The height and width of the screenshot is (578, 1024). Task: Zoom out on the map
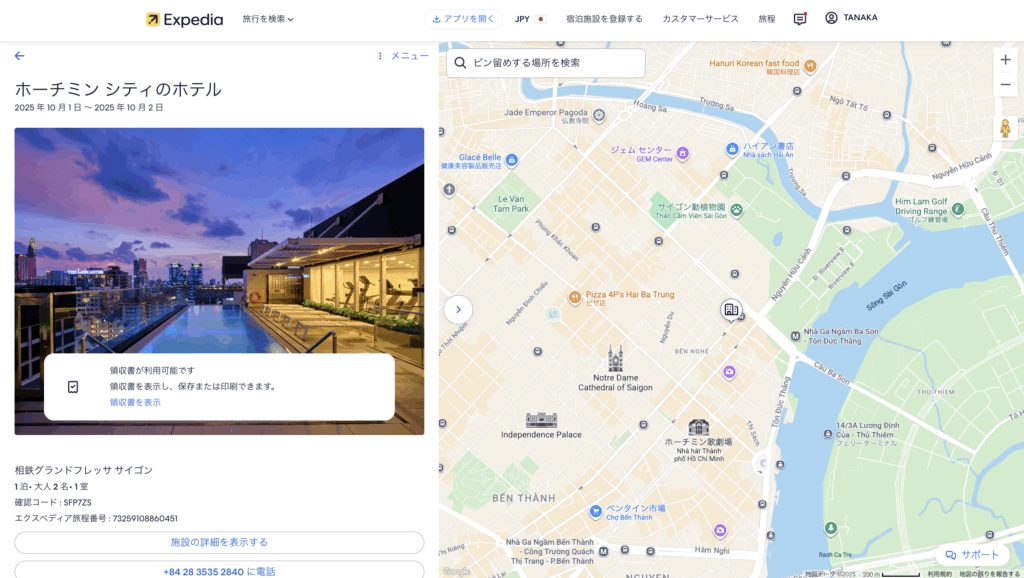click(x=1005, y=85)
